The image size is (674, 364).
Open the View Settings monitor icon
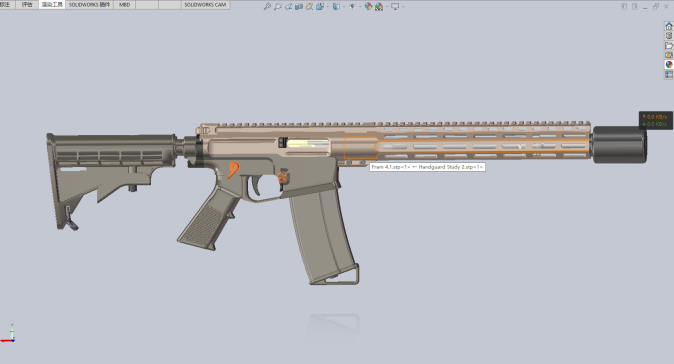tap(395, 6)
